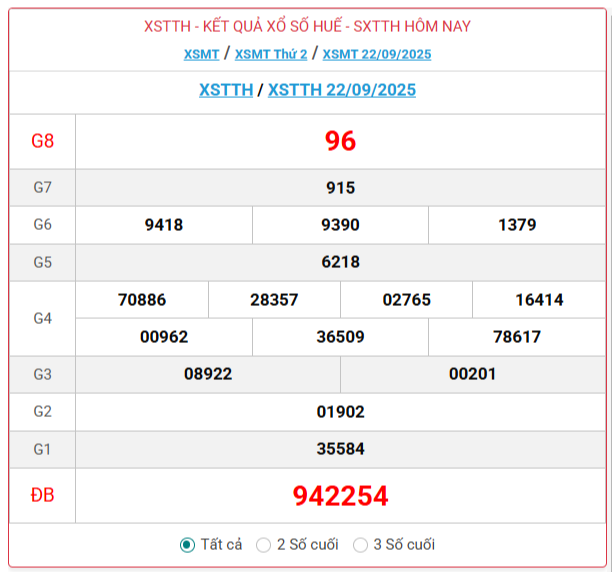Click the G2 result 01902
The width and height of the screenshot is (612, 572).
click(x=340, y=411)
